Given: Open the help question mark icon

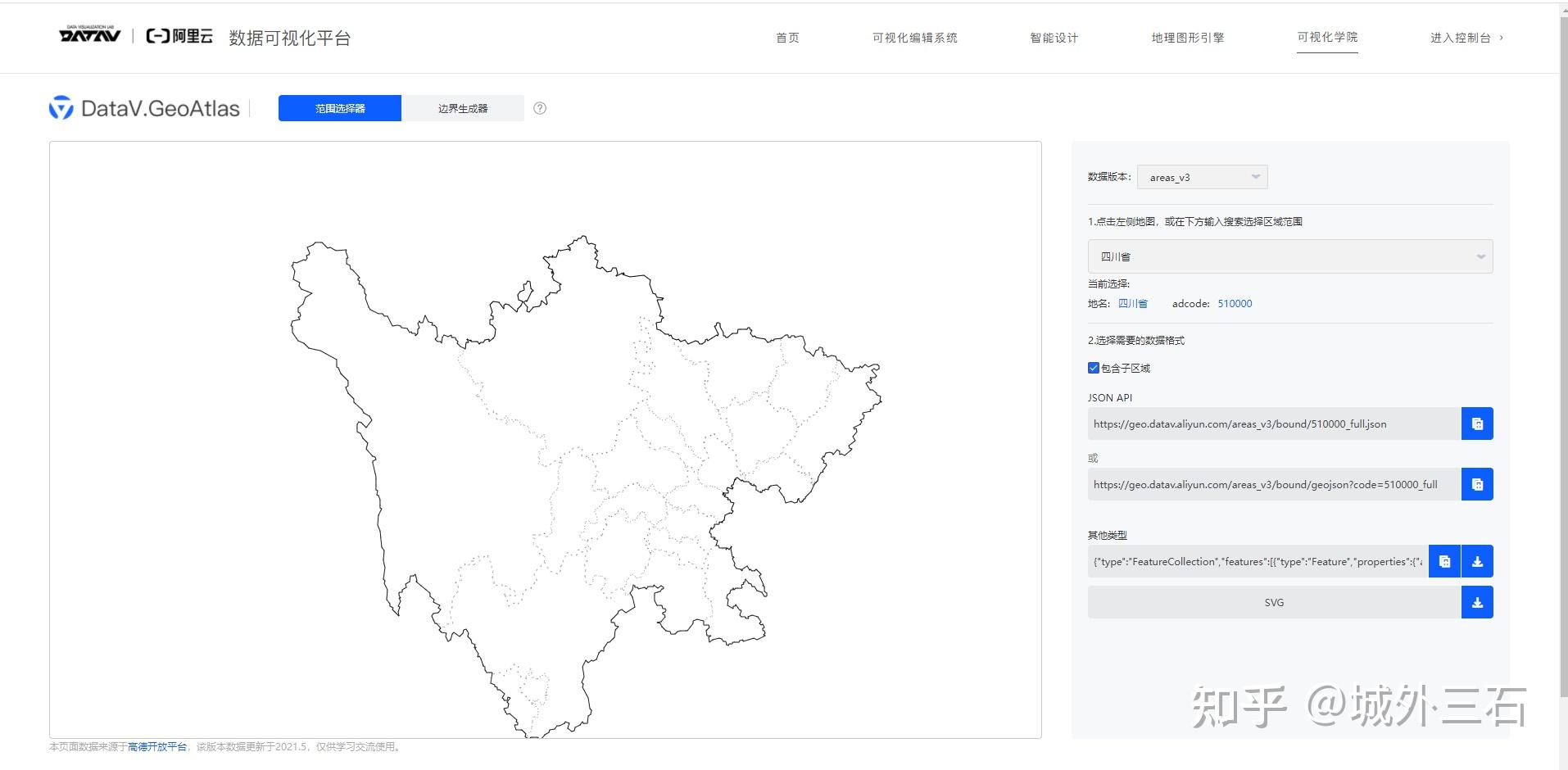Looking at the screenshot, I should tap(540, 108).
